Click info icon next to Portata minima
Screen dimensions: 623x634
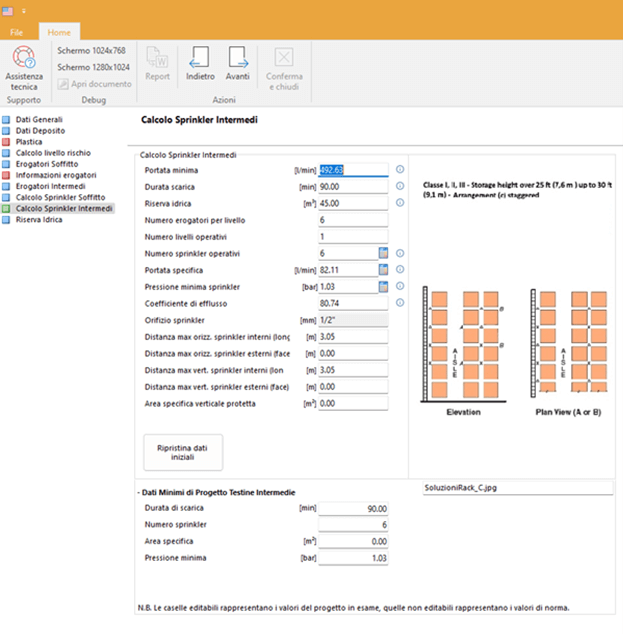(x=400, y=169)
